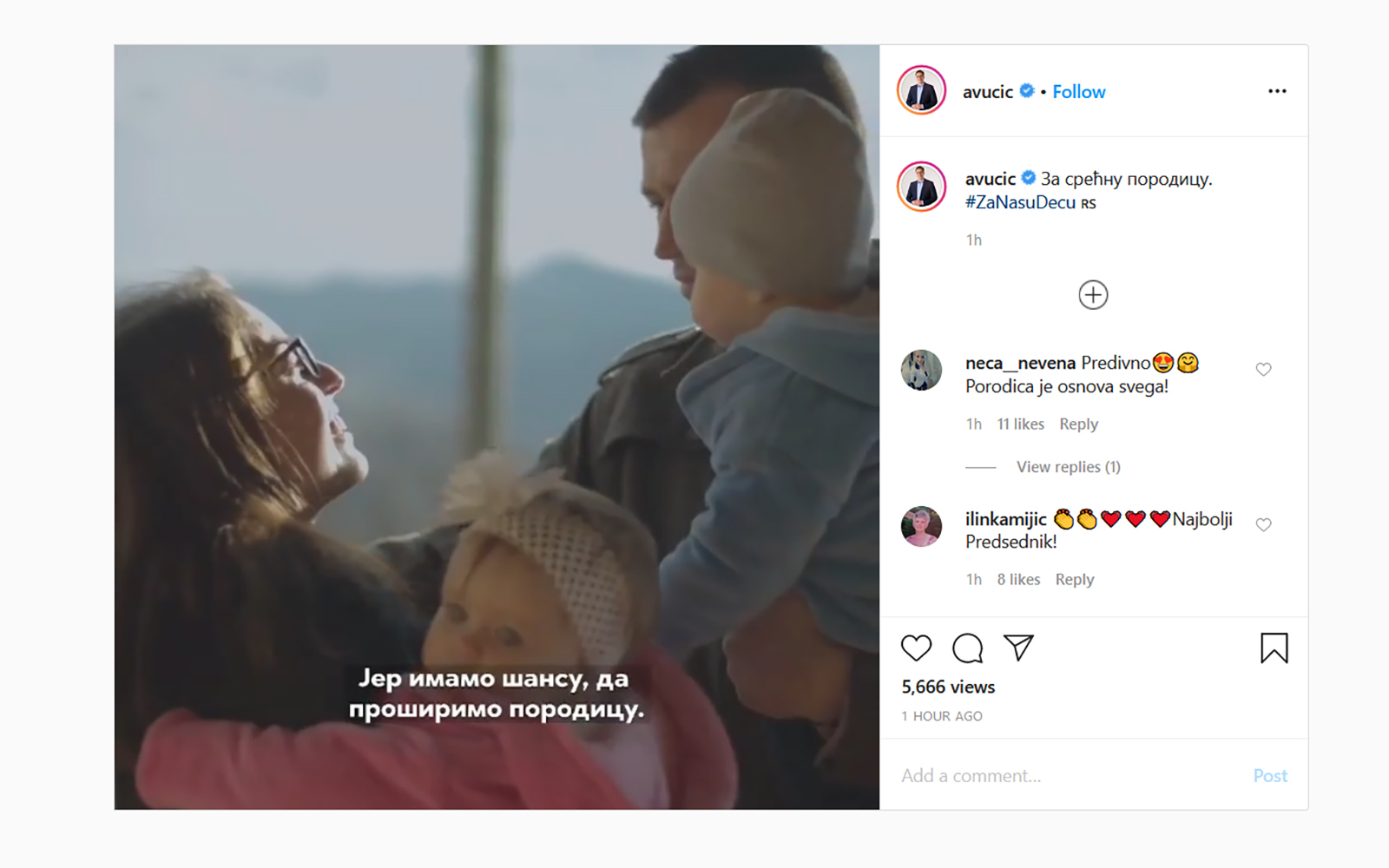Click the Add a comment field
This screenshot has width=1389, height=868.
pos(1068,776)
